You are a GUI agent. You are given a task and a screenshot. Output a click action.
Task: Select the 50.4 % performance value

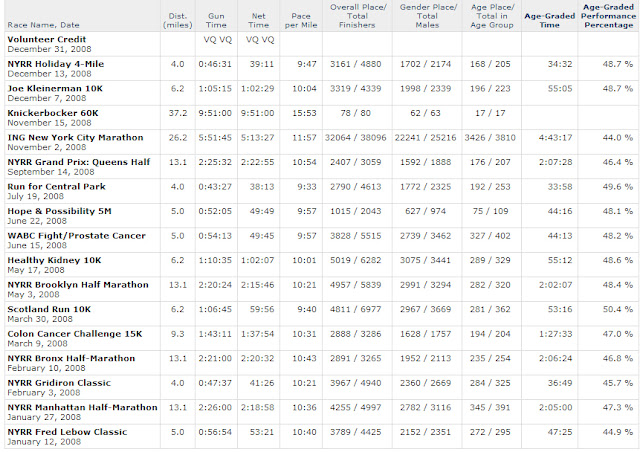(x=618, y=309)
